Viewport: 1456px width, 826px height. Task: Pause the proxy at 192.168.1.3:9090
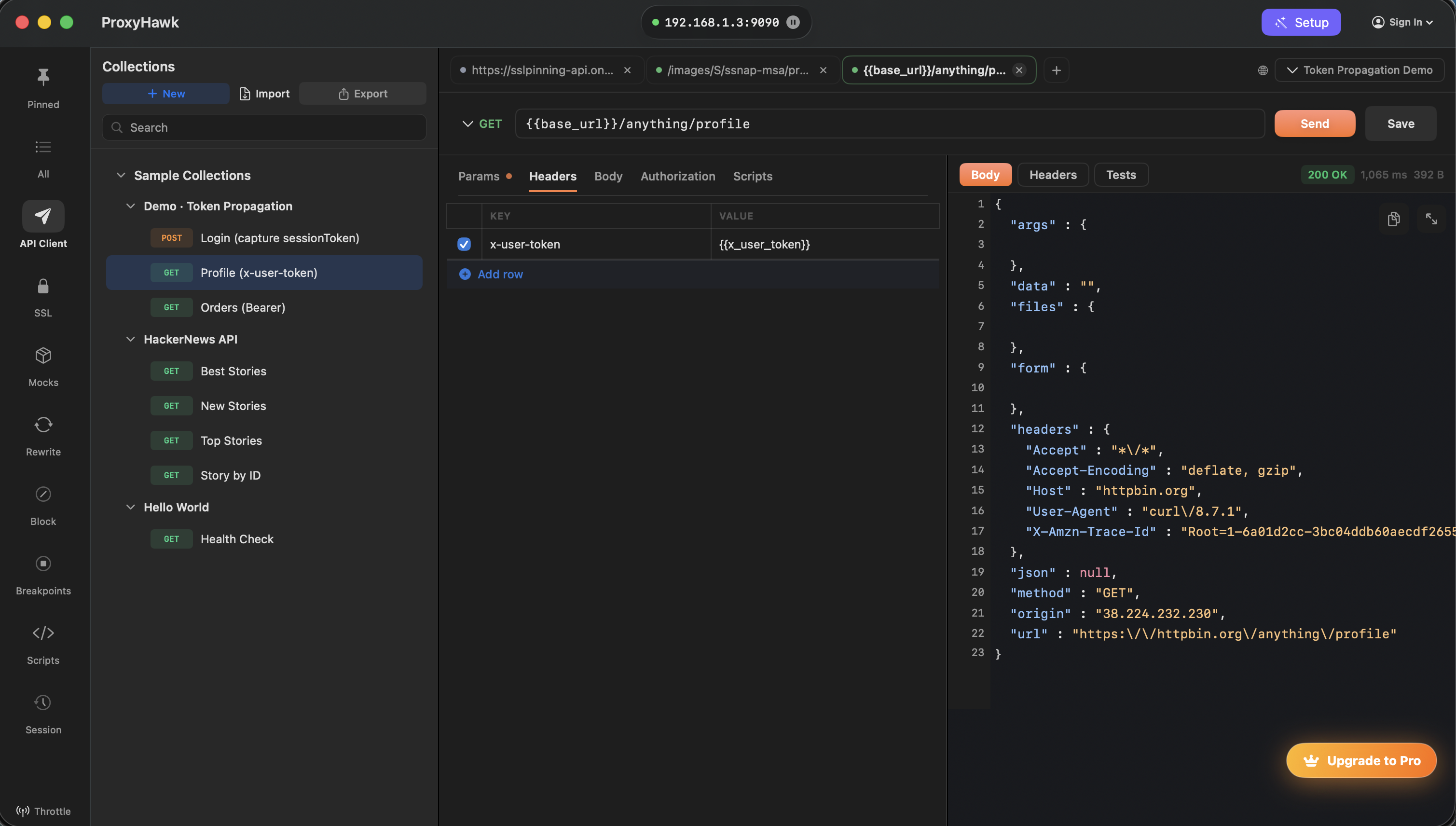click(793, 22)
